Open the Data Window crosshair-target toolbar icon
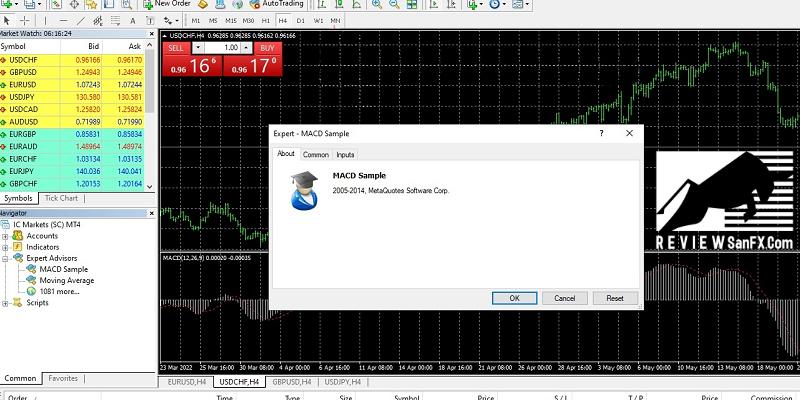 [74, 4]
